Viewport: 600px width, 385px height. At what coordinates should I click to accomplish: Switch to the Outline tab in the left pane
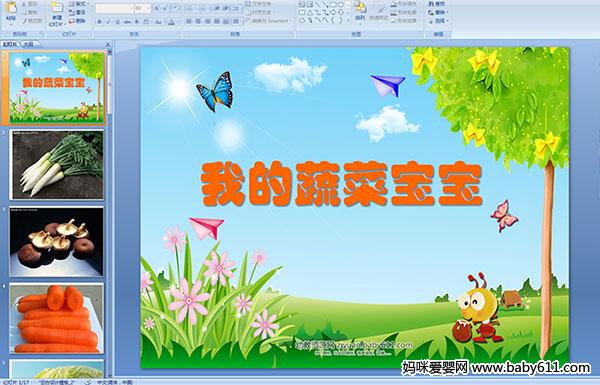29,44
